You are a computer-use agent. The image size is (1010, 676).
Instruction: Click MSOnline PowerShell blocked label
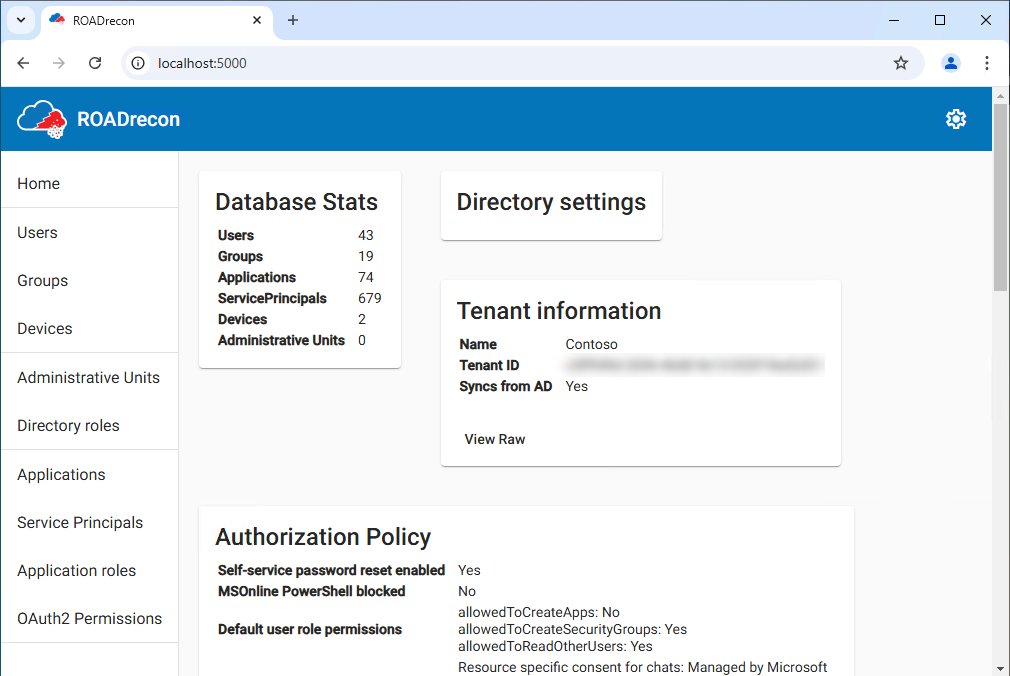[311, 592]
